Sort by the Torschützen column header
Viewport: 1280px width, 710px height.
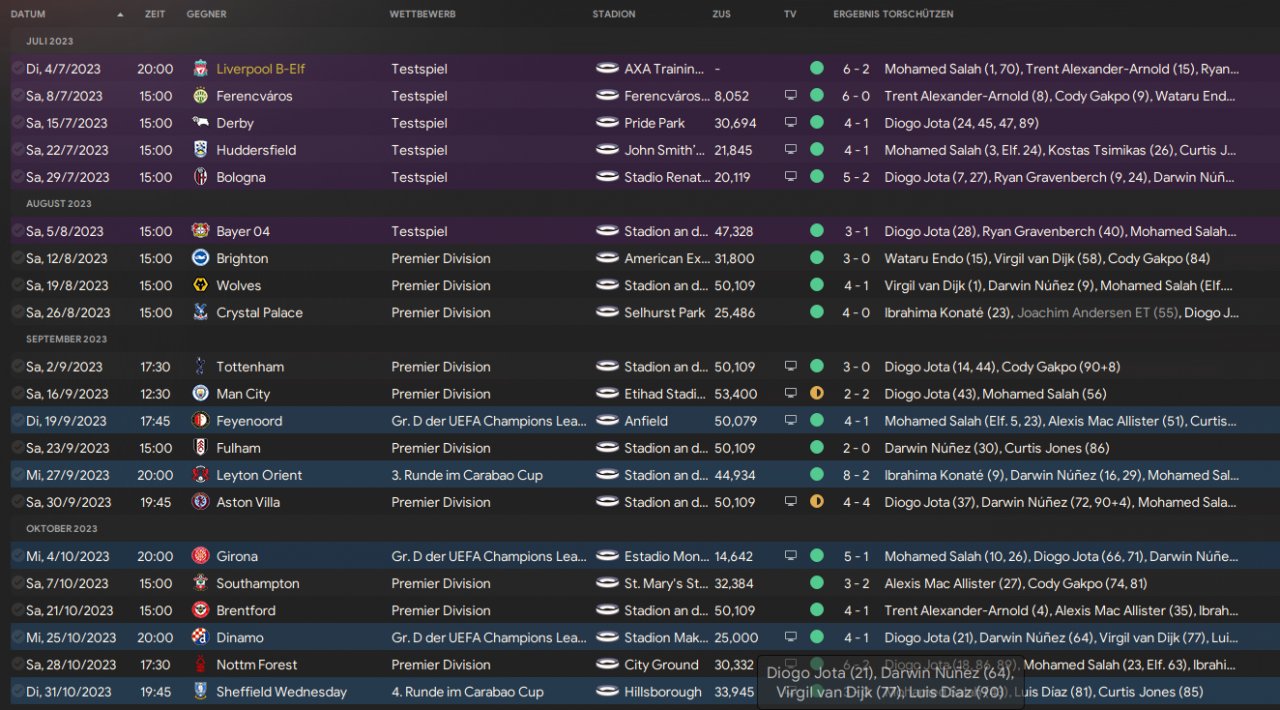918,15
